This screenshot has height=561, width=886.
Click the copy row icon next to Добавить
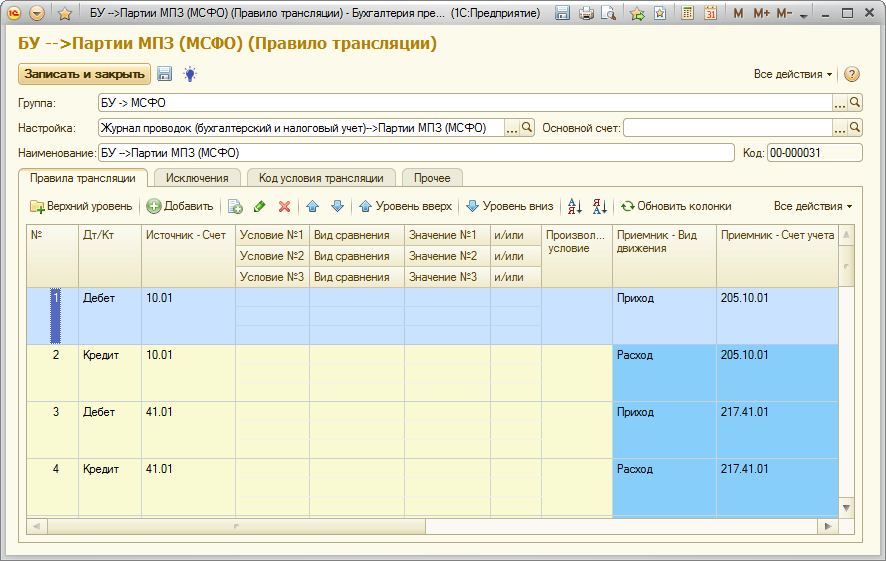coord(235,206)
